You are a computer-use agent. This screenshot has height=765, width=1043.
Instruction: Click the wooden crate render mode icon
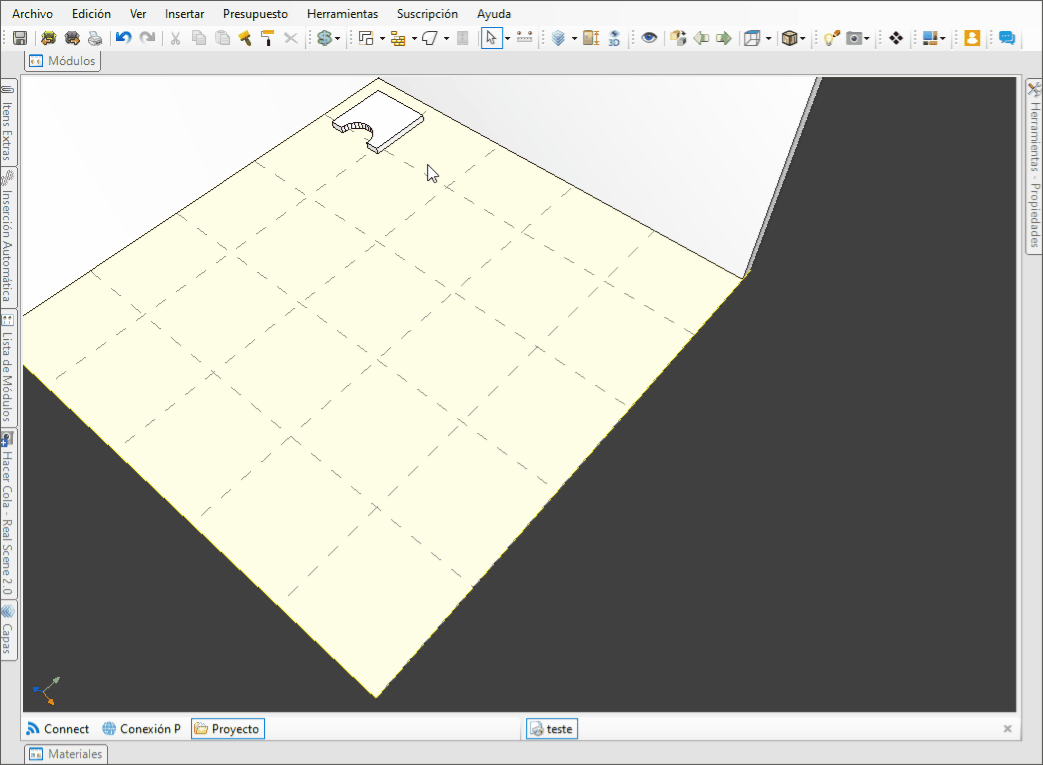click(x=789, y=38)
